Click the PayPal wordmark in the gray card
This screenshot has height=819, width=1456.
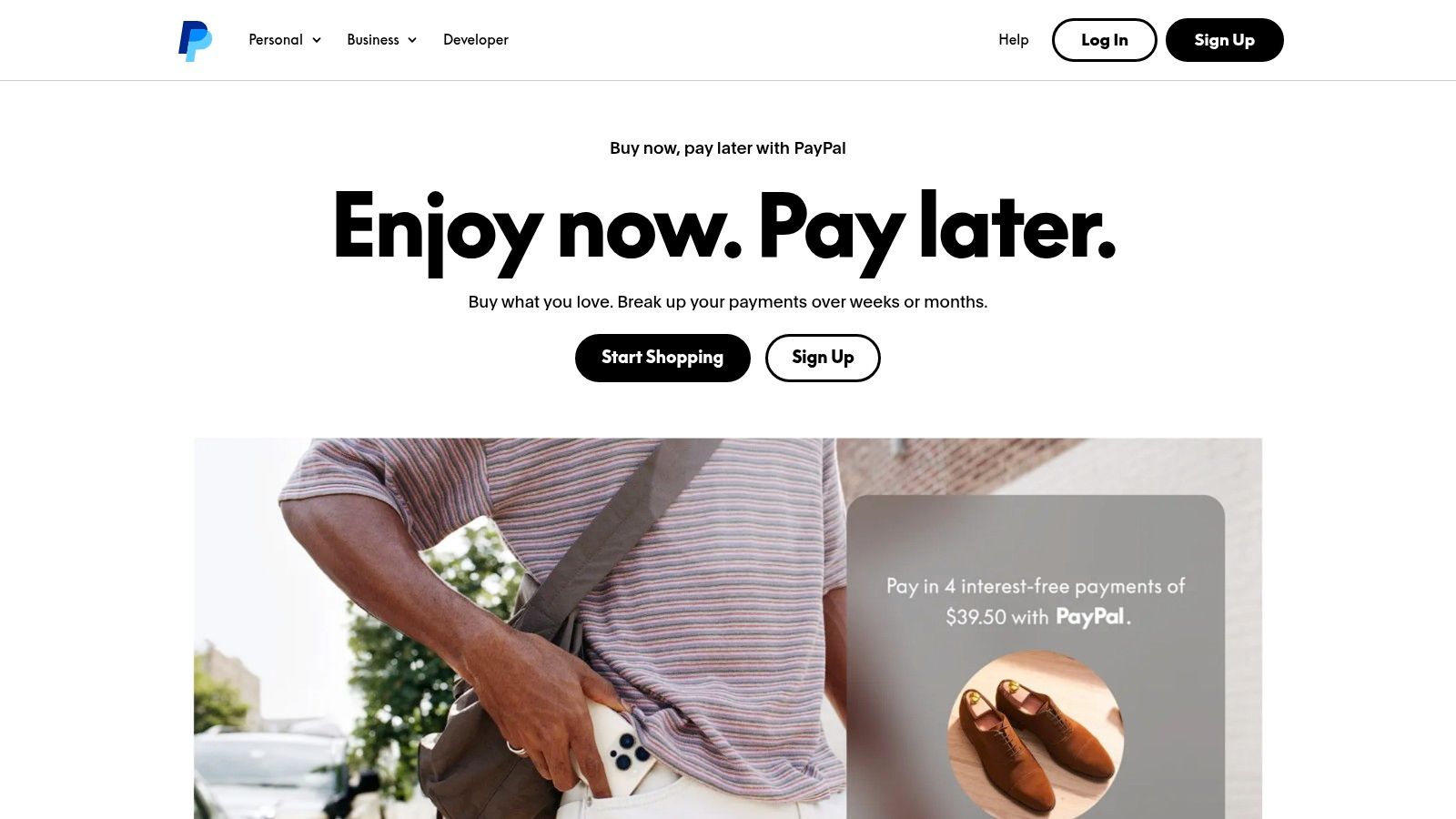pos(1090,617)
